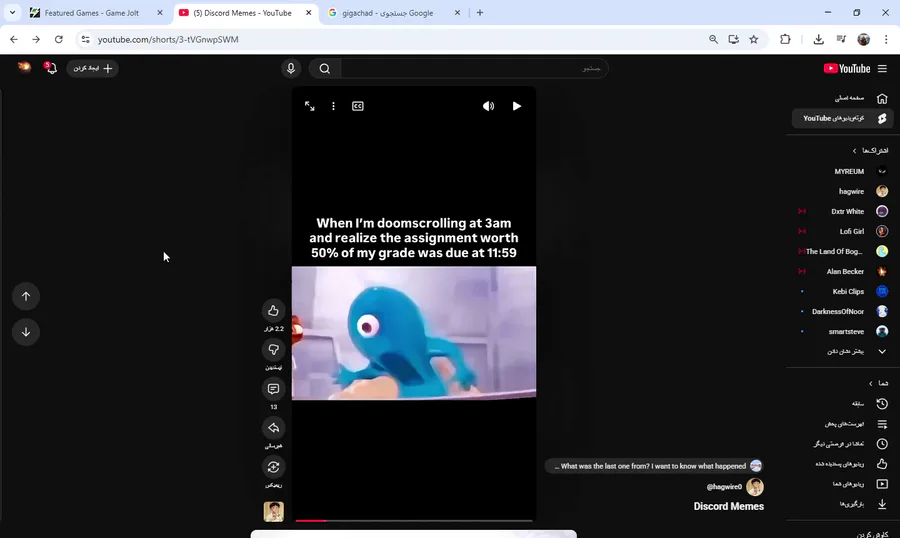Open Dxtr White subscription channel
The width and height of the screenshot is (900, 538).
point(843,211)
